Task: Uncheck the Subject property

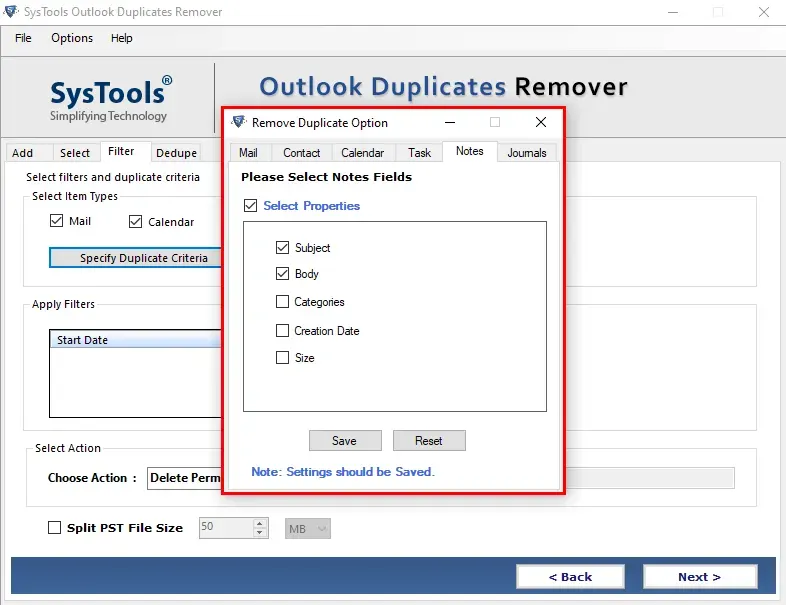Action: pos(282,247)
